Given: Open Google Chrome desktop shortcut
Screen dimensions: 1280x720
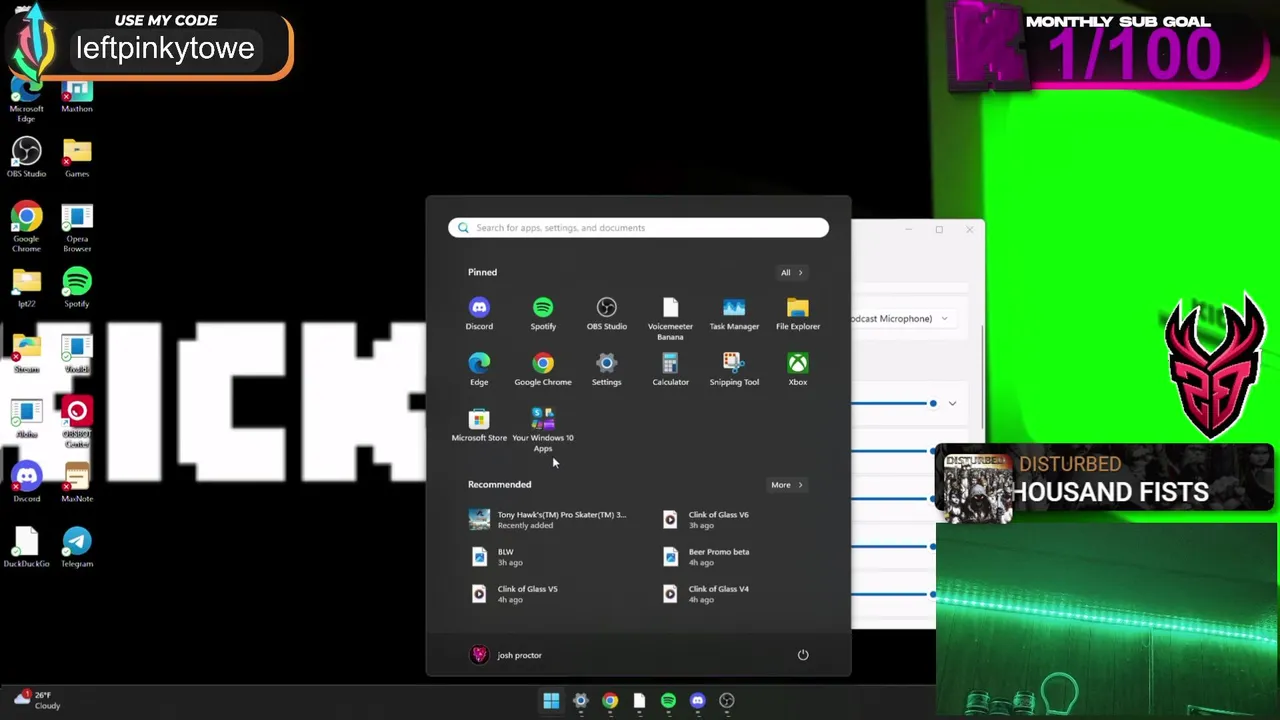Looking at the screenshot, I should coord(27,228).
